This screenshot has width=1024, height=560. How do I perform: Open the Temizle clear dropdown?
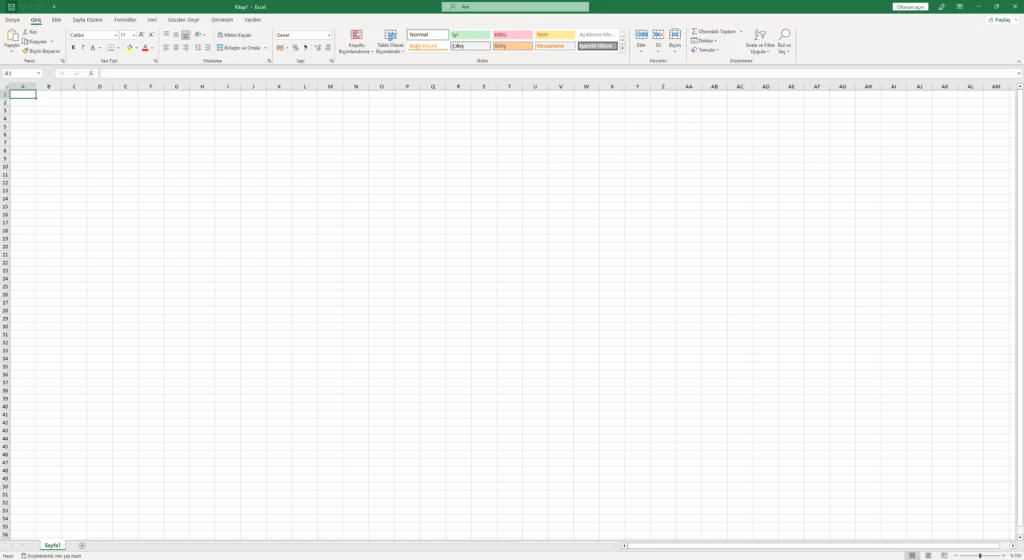pyautogui.click(x=705, y=50)
